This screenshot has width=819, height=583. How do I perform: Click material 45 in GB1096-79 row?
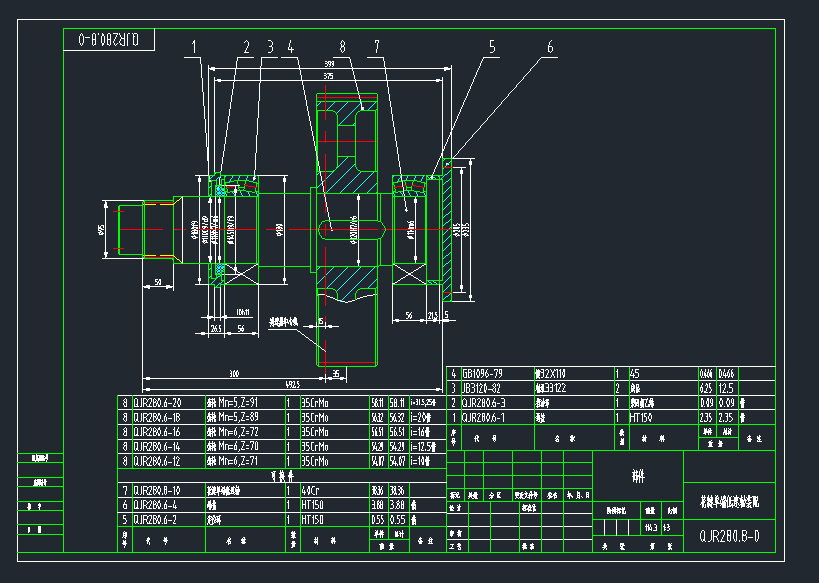(635, 374)
